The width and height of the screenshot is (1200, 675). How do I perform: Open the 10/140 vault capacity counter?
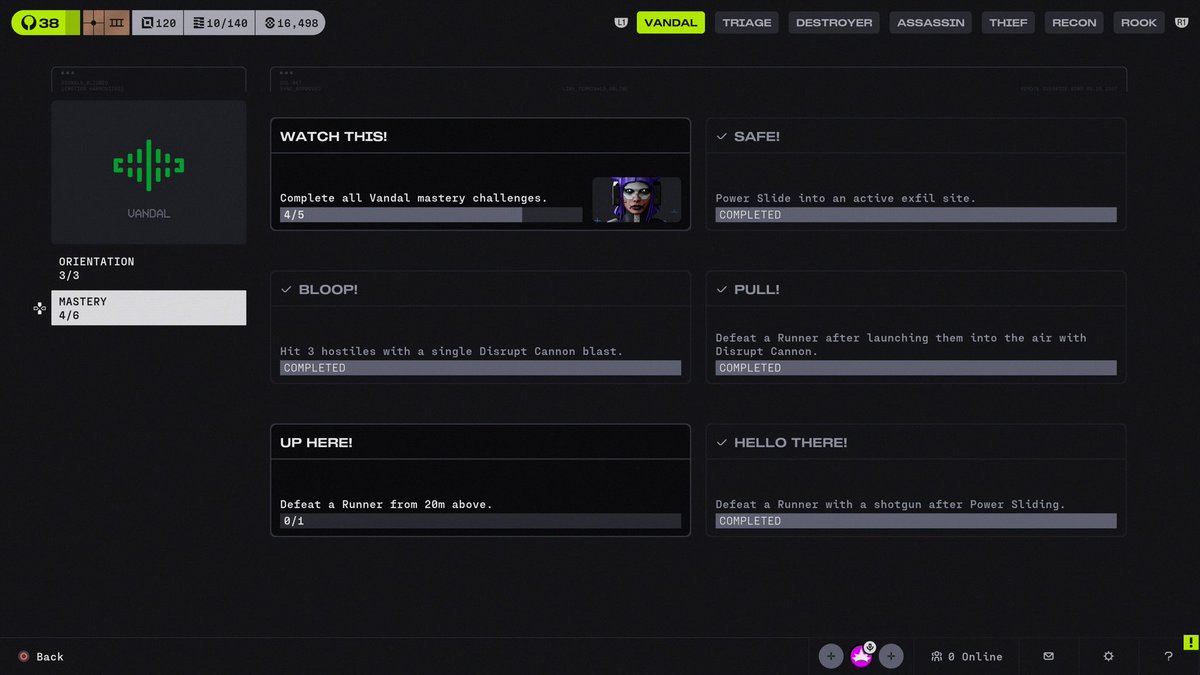[220, 22]
